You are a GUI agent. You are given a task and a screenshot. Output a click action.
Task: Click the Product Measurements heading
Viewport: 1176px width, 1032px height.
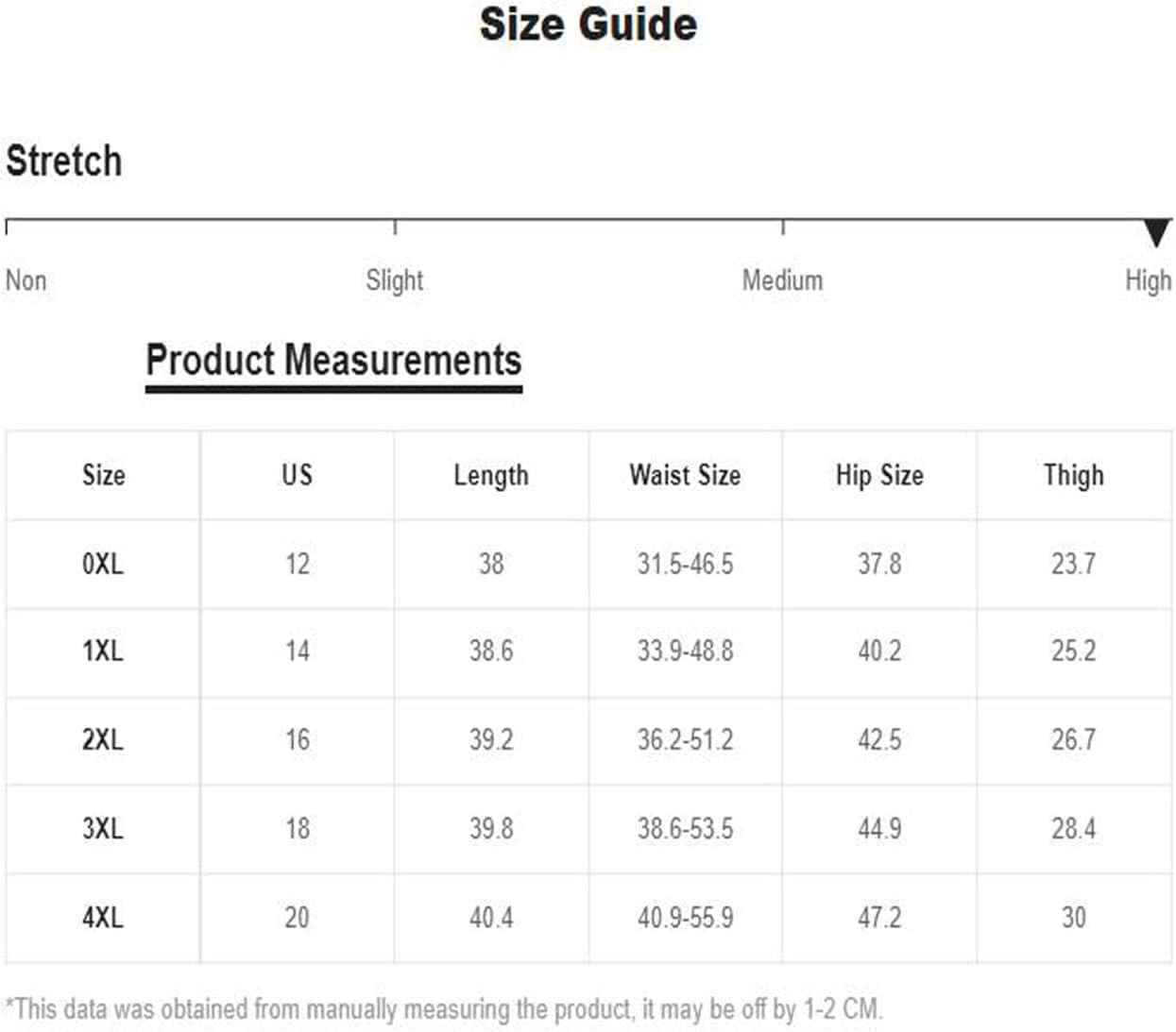(333, 360)
